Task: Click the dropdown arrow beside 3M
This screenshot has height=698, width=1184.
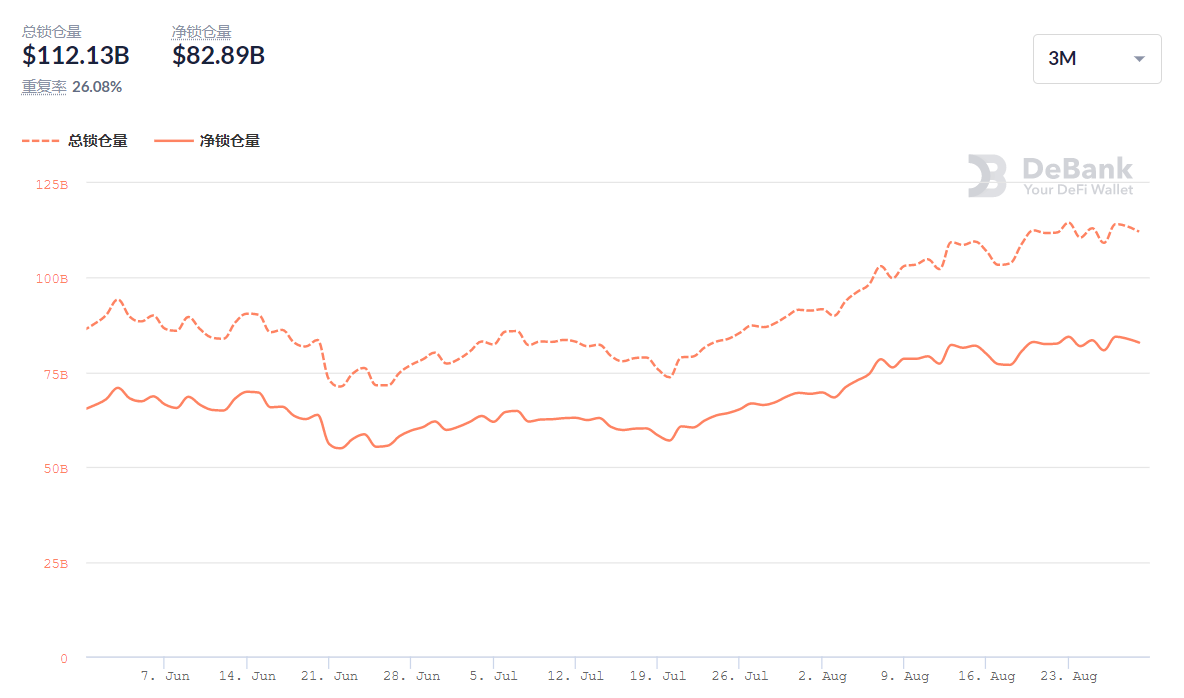Action: tap(1139, 59)
